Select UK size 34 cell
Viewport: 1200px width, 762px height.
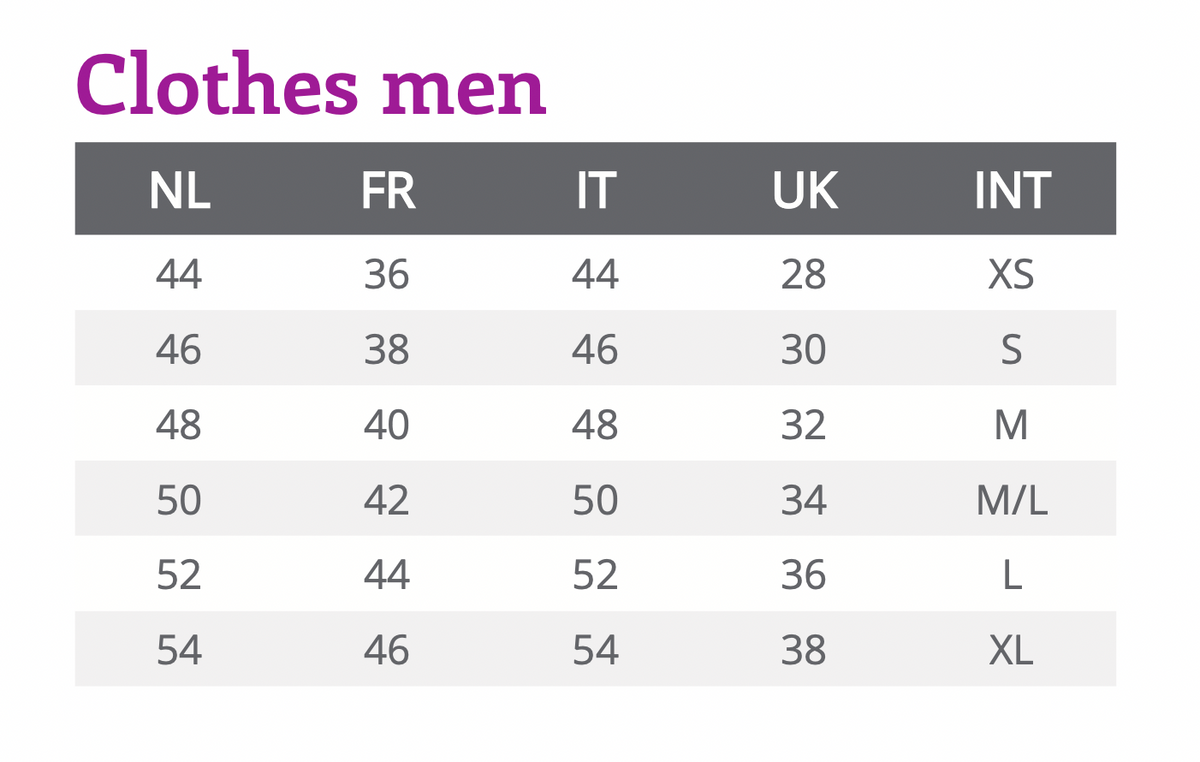[x=804, y=500]
